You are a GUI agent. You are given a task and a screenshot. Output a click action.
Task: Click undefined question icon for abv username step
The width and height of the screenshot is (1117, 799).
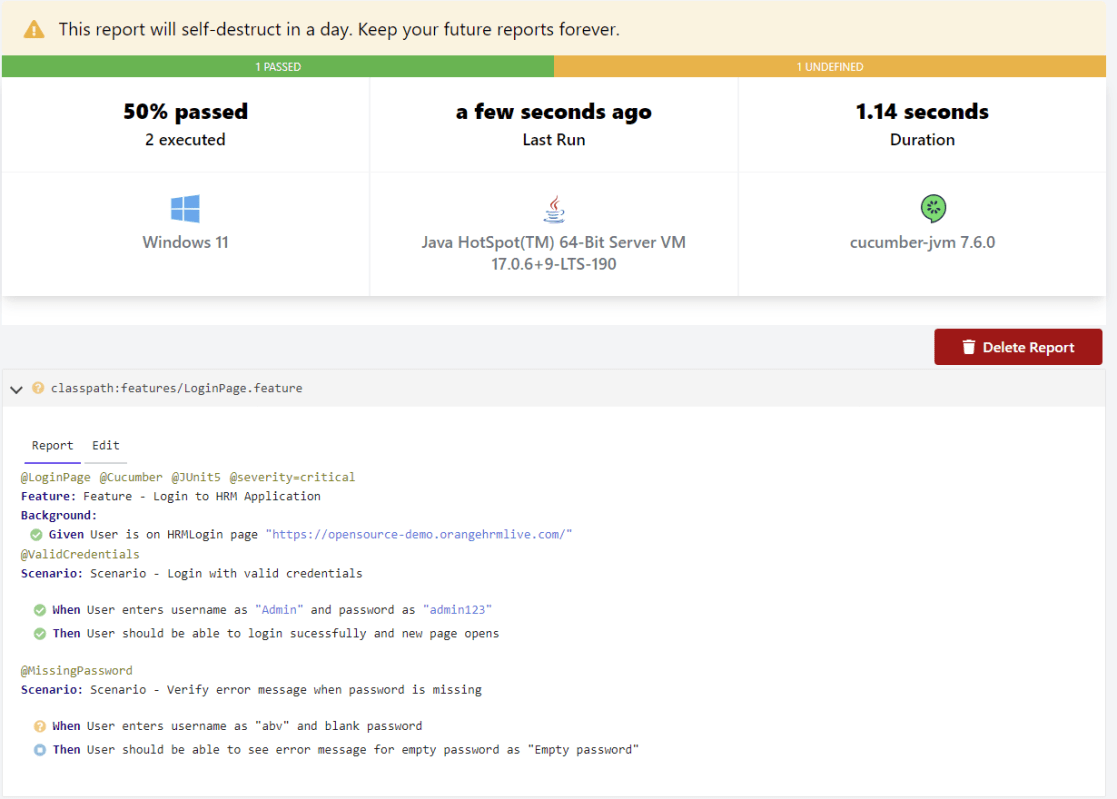[40, 726]
